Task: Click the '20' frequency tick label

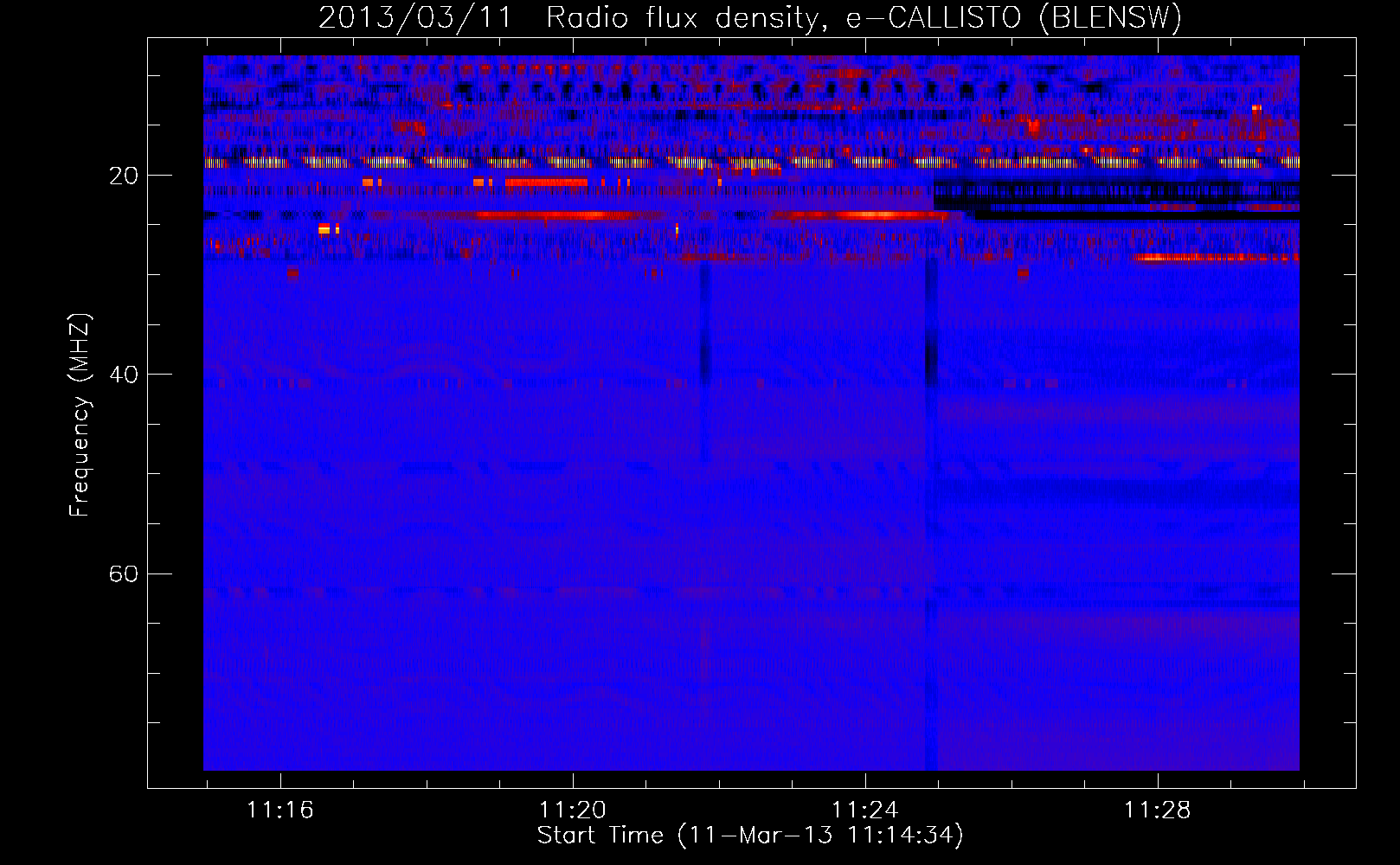Action: [x=124, y=176]
